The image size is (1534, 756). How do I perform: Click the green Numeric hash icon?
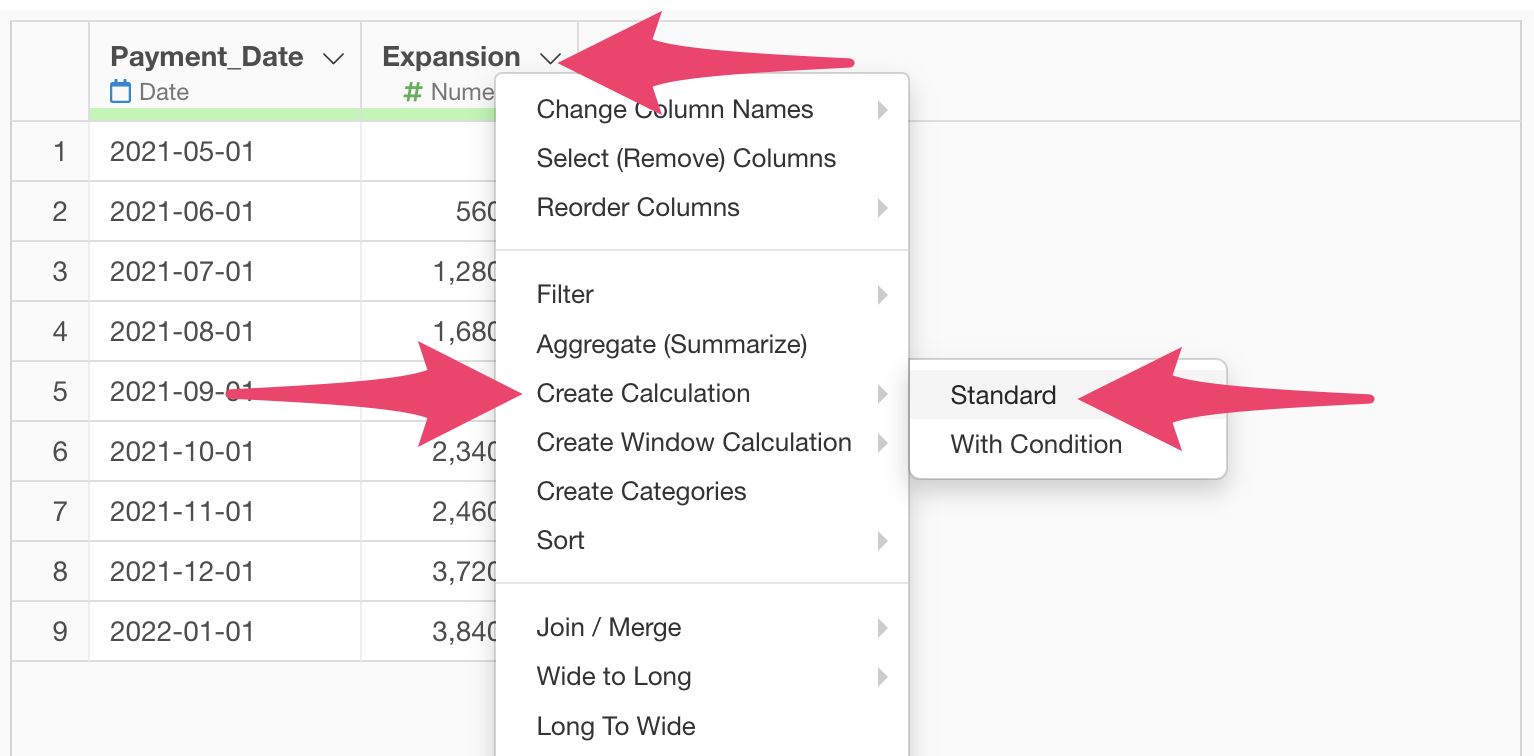[x=412, y=92]
